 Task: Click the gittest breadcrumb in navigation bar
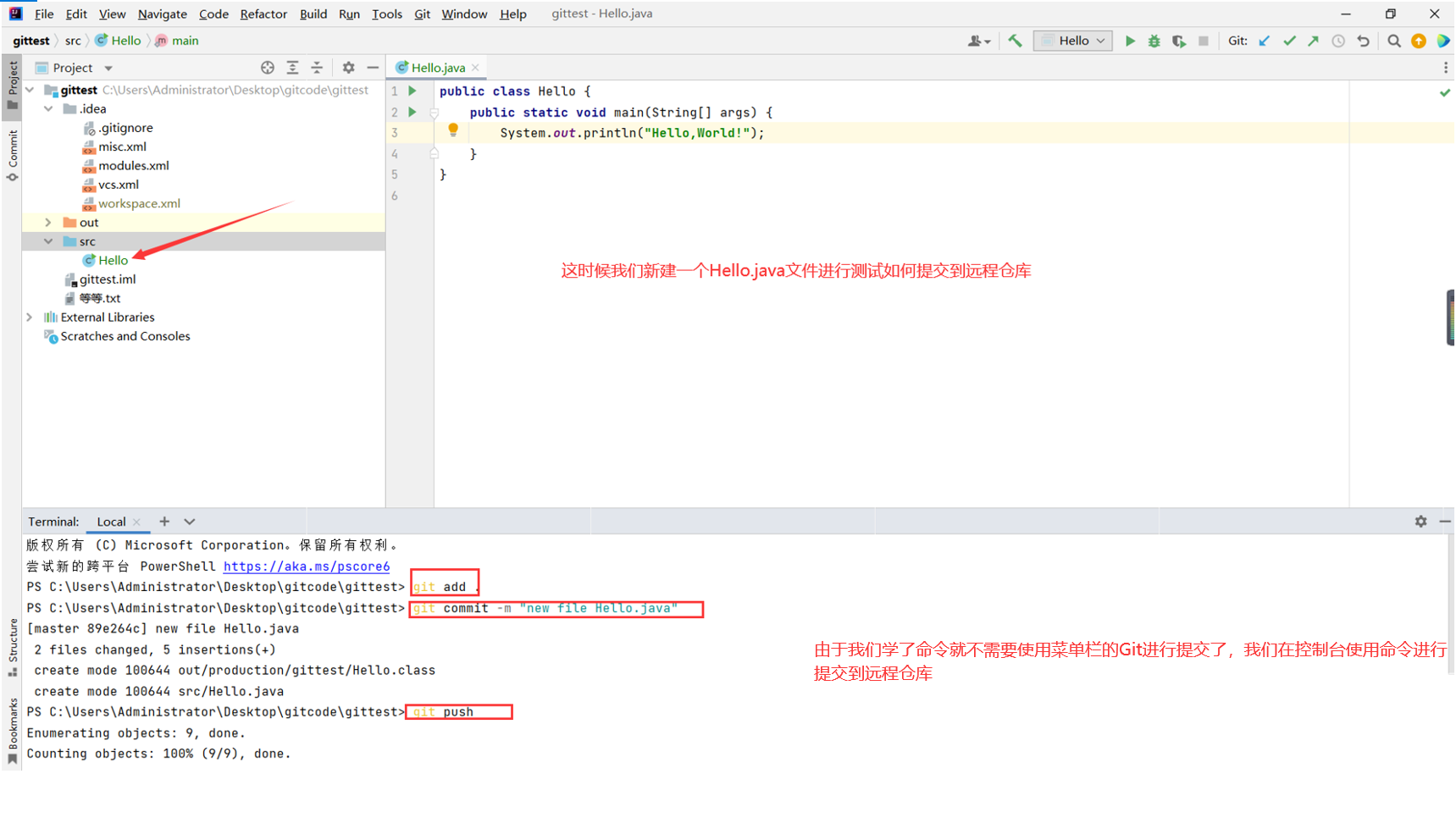tap(31, 41)
